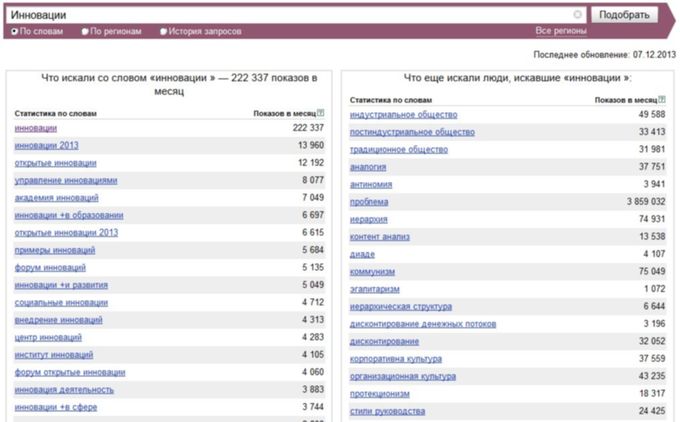Open the 'диаде' link
Image resolution: width=680 pixels, height=422 pixels.
pyautogui.click(x=362, y=254)
